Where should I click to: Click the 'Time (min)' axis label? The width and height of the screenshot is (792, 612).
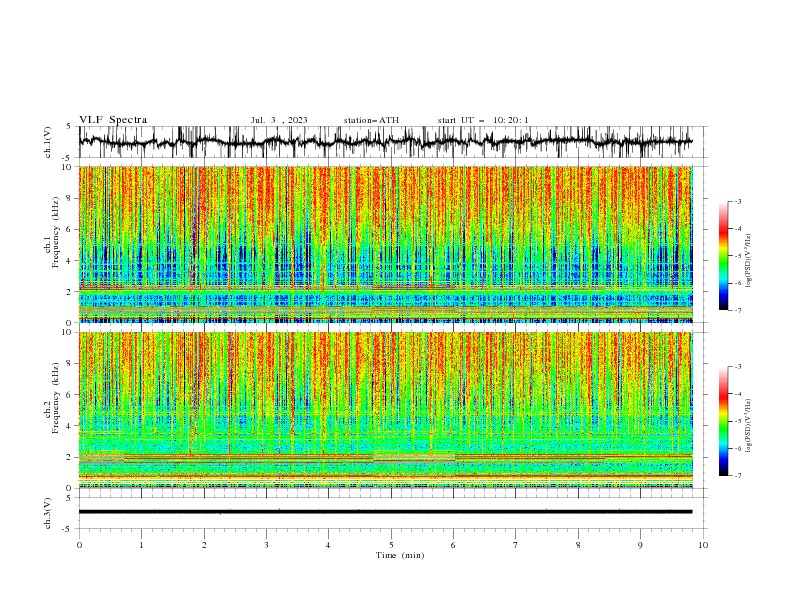click(400, 555)
